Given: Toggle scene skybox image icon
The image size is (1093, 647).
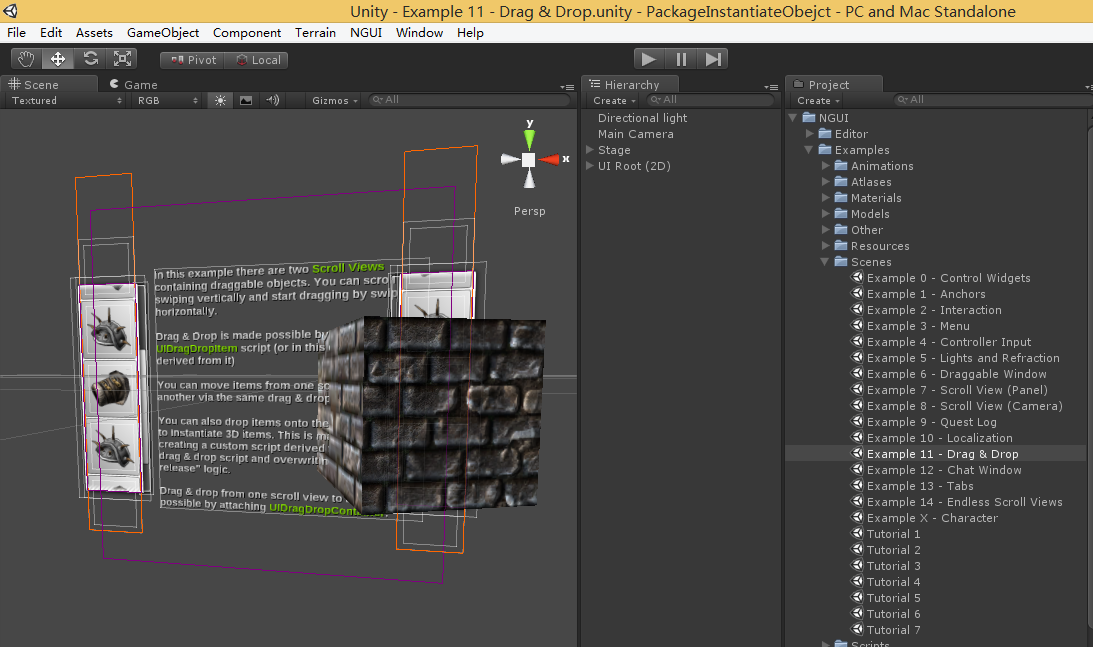Looking at the screenshot, I should click(x=246, y=100).
